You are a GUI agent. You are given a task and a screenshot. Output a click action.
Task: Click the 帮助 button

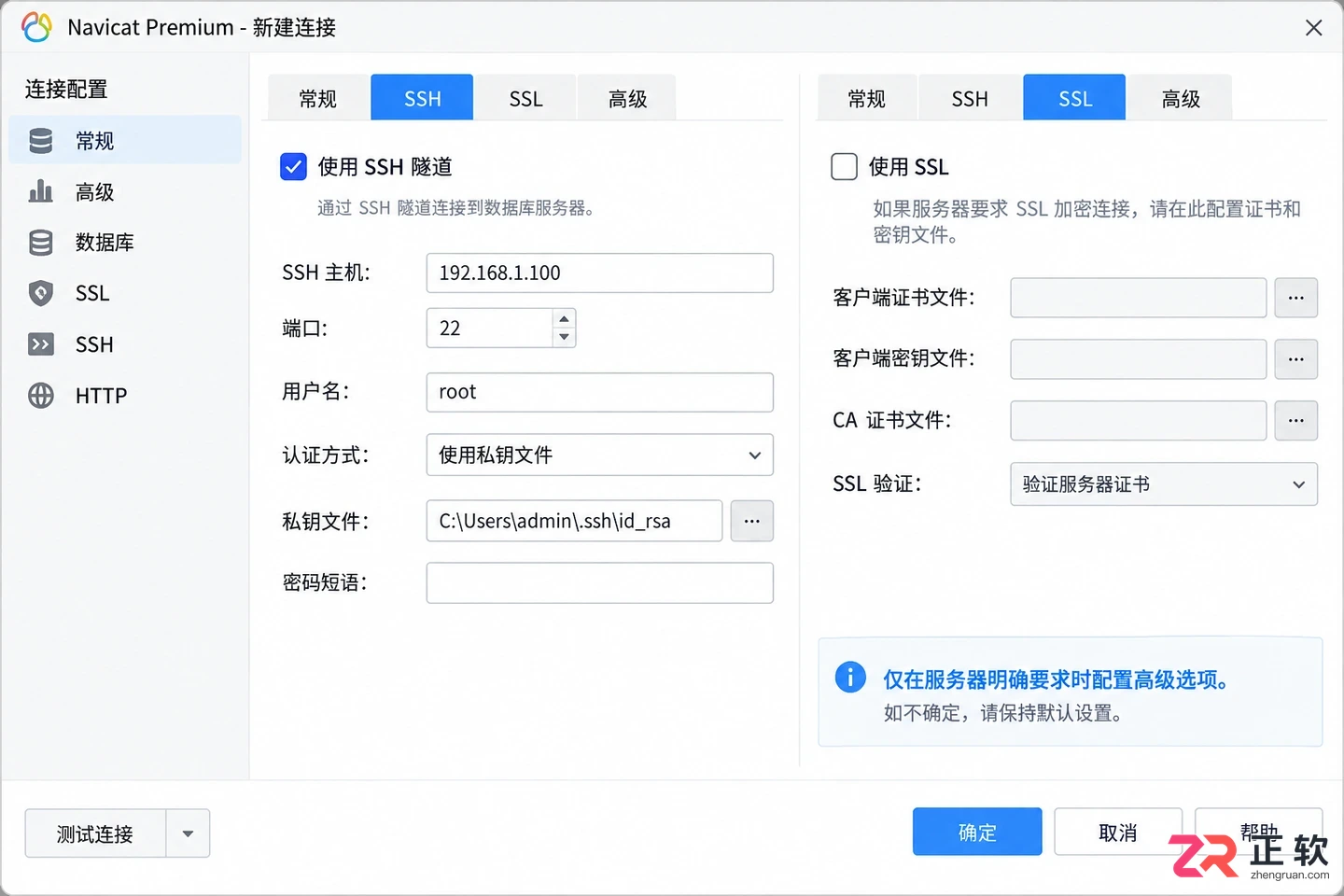[x=1259, y=832]
